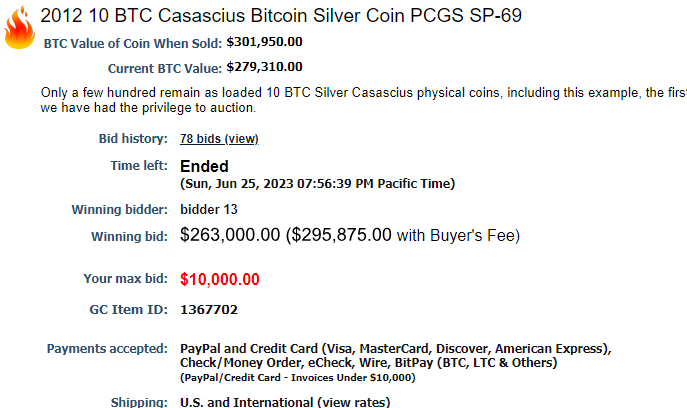Click the Payments accepted label
This screenshot has width=687, height=408.
107,349
